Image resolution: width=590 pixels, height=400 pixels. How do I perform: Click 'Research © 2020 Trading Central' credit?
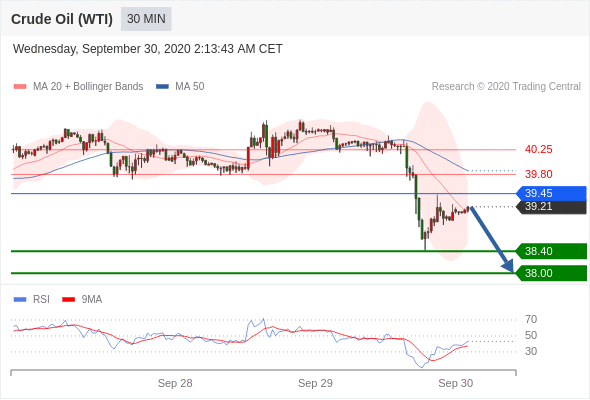click(x=506, y=87)
